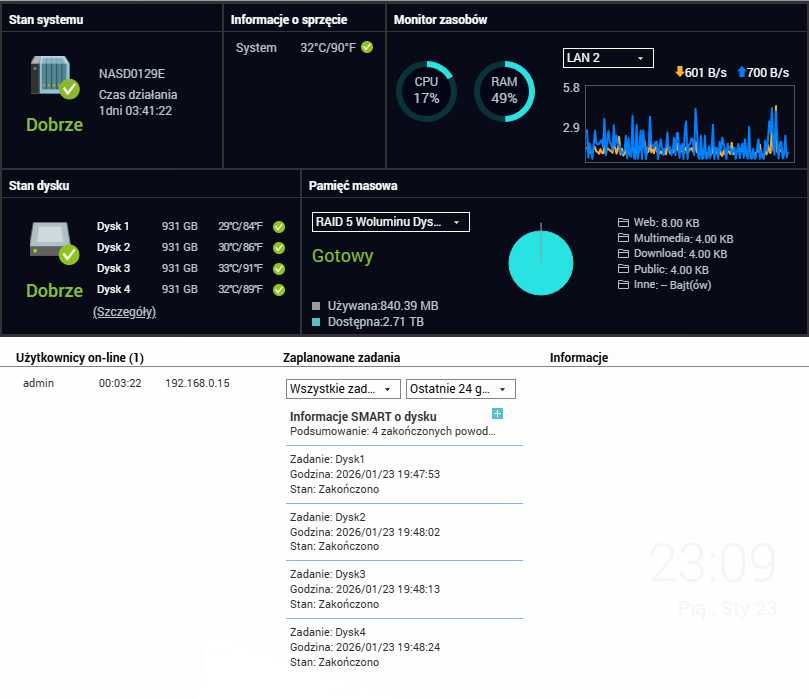Viewport: 809px width, 699px height.
Task: Click the 601 B/s download rate
Action: (706, 73)
